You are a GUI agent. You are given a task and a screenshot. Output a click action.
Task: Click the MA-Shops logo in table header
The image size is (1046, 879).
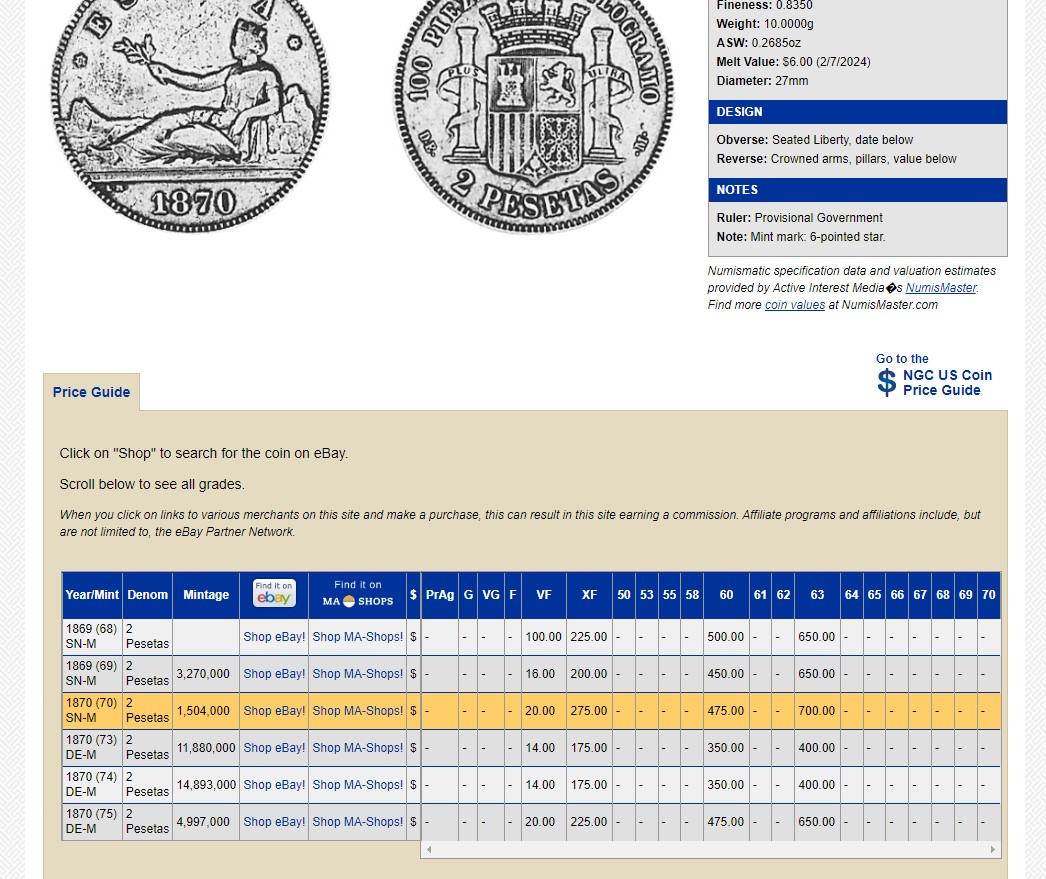click(357, 601)
